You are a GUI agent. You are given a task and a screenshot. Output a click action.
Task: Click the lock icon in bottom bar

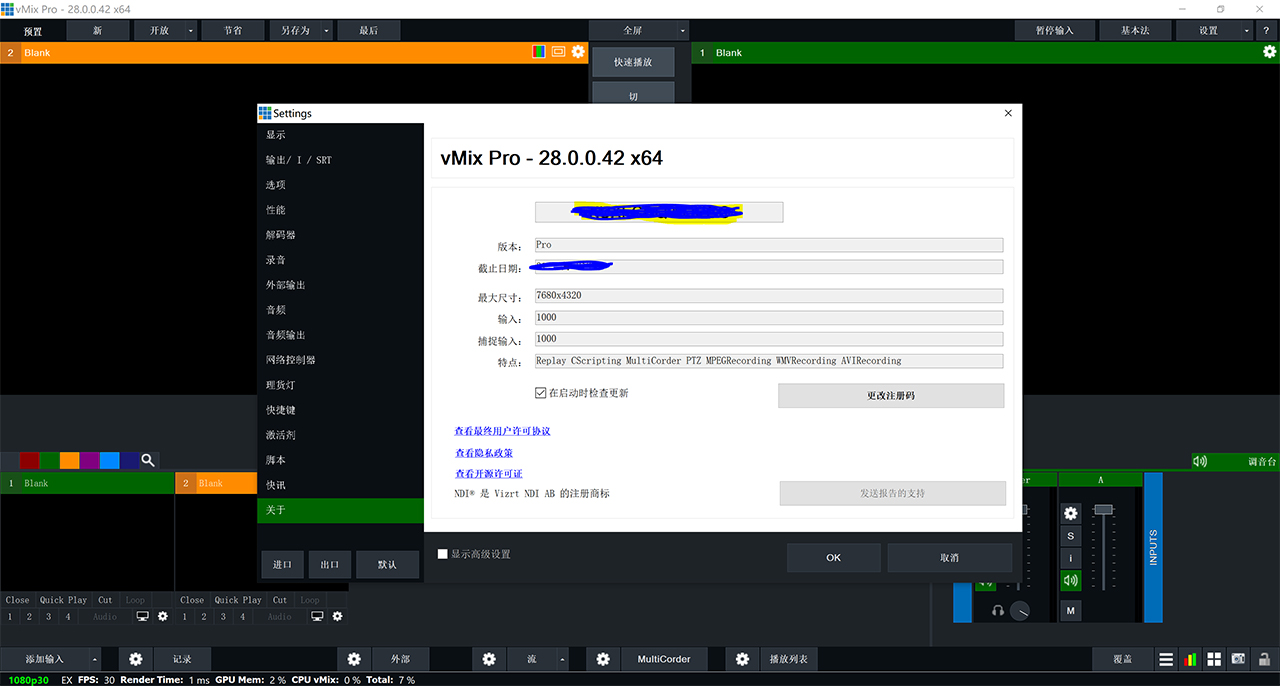coord(1265,660)
